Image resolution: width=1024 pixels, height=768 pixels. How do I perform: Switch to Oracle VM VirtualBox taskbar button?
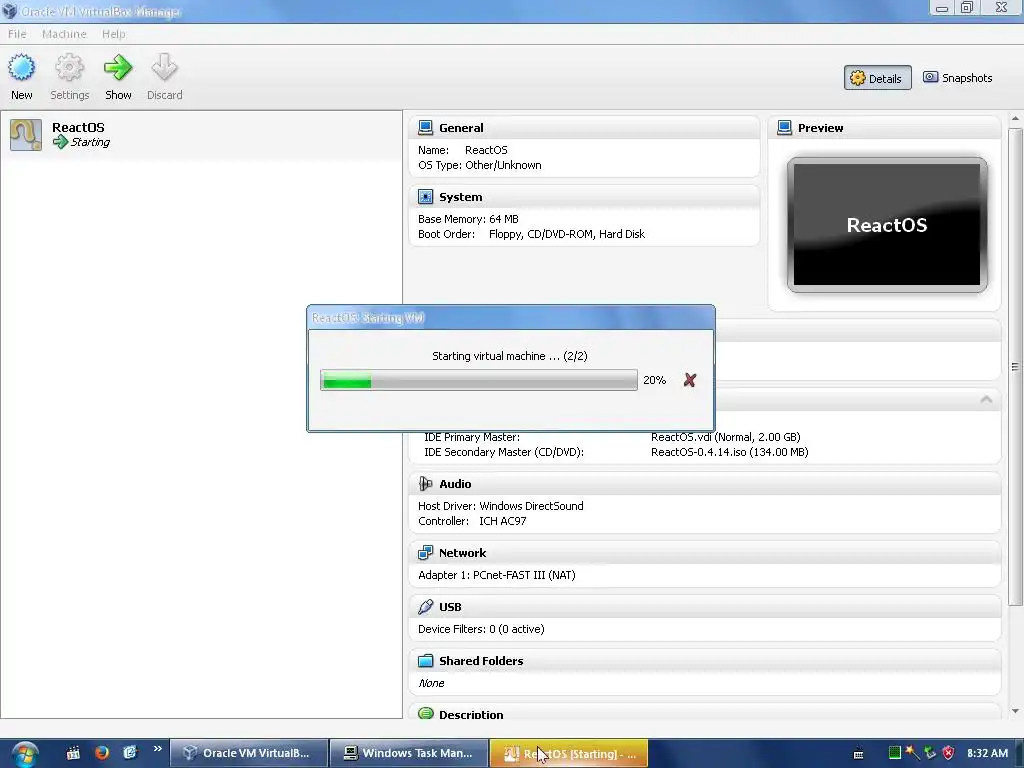click(x=248, y=753)
